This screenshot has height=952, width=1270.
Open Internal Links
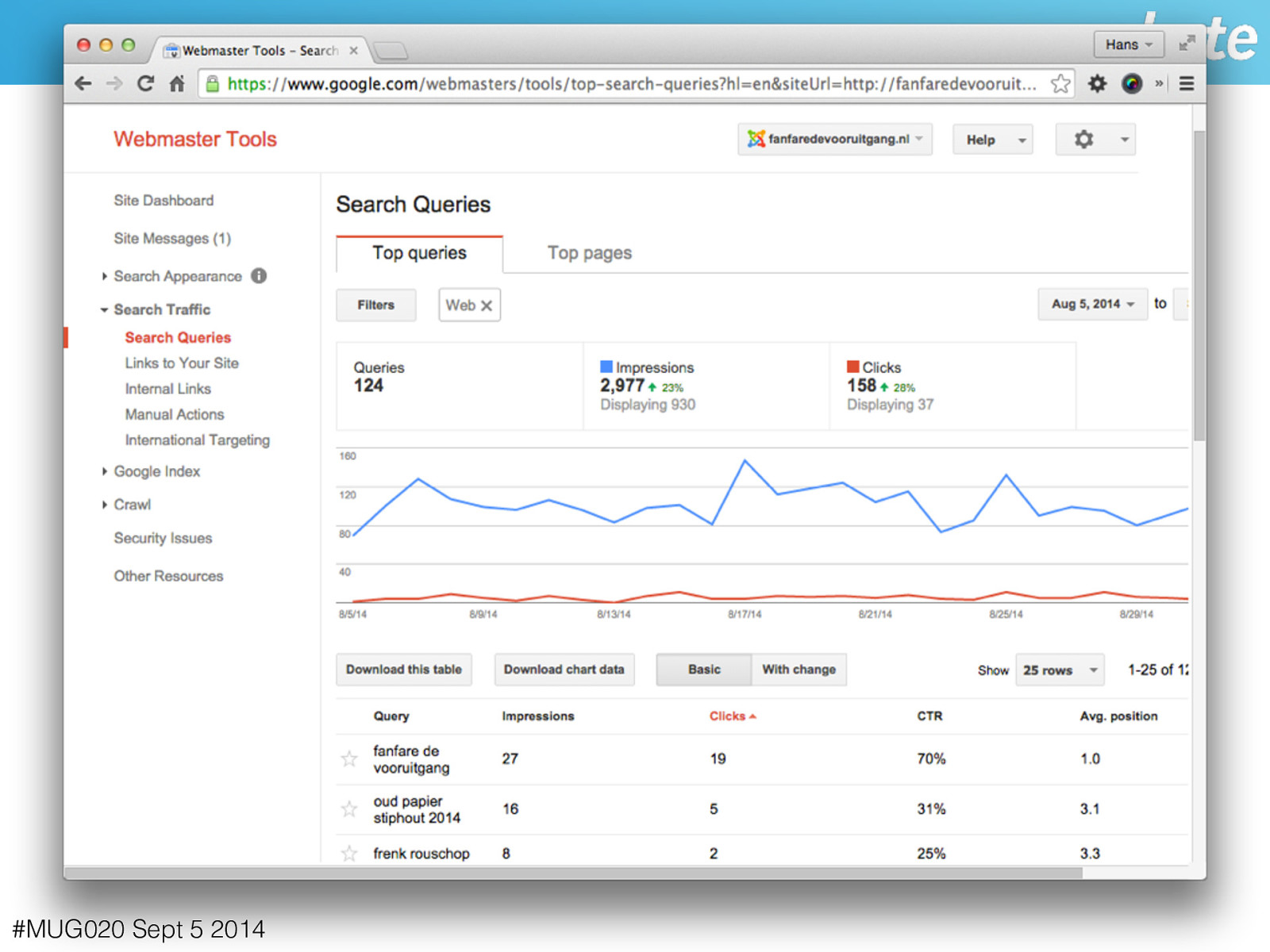pyautogui.click(x=167, y=389)
